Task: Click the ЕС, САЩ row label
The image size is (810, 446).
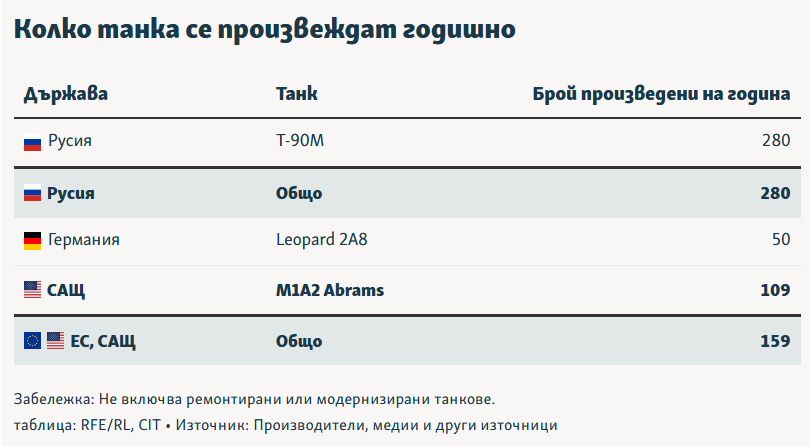Action: (103, 341)
